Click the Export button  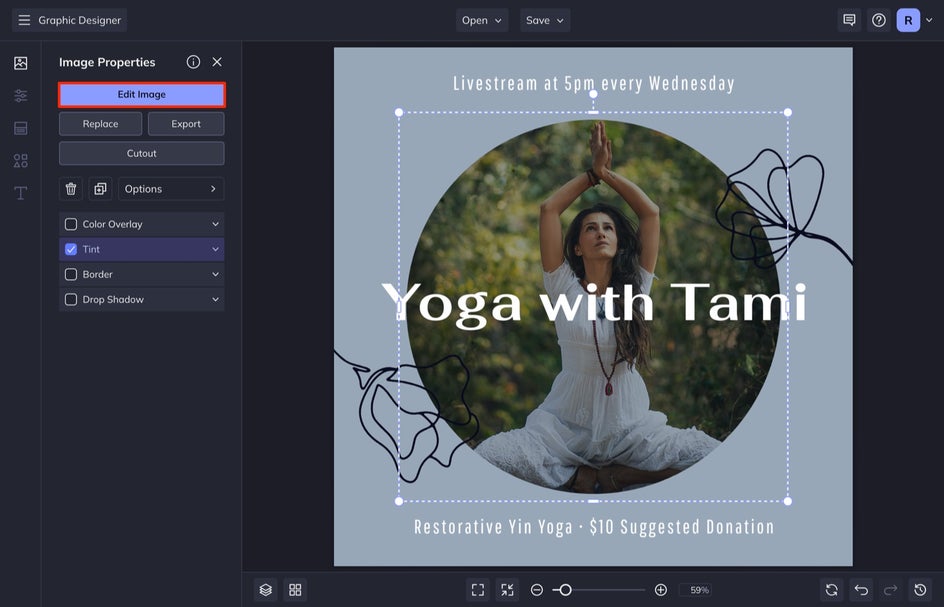coord(186,124)
